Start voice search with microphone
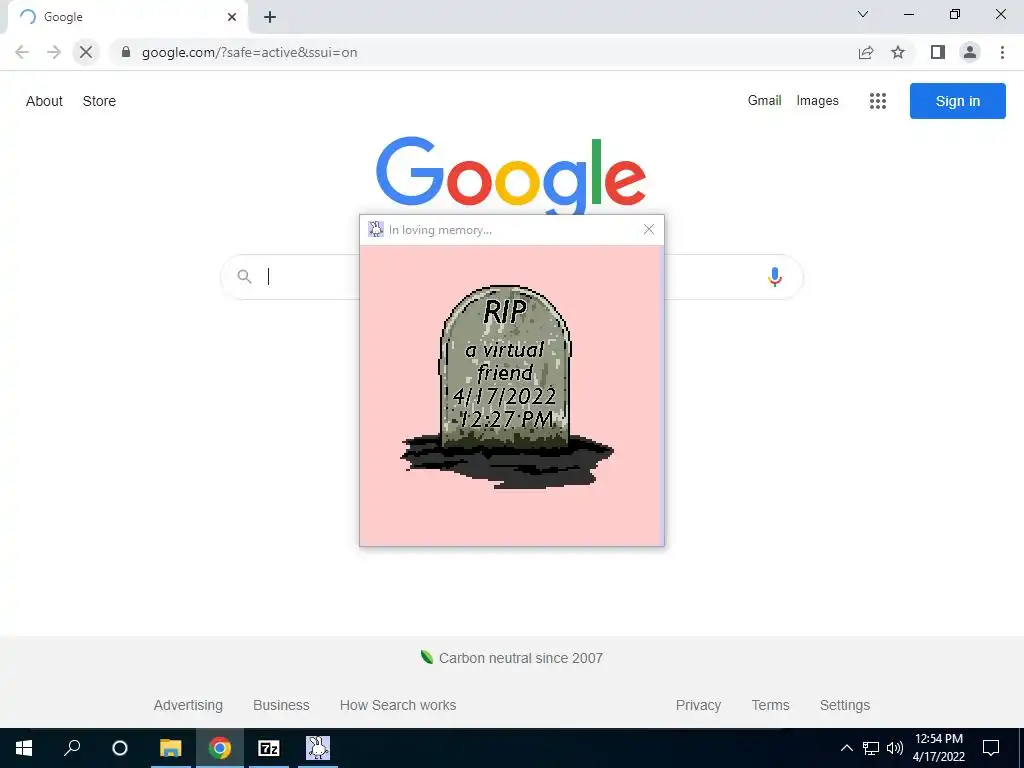The height and width of the screenshot is (768, 1024). tap(775, 277)
